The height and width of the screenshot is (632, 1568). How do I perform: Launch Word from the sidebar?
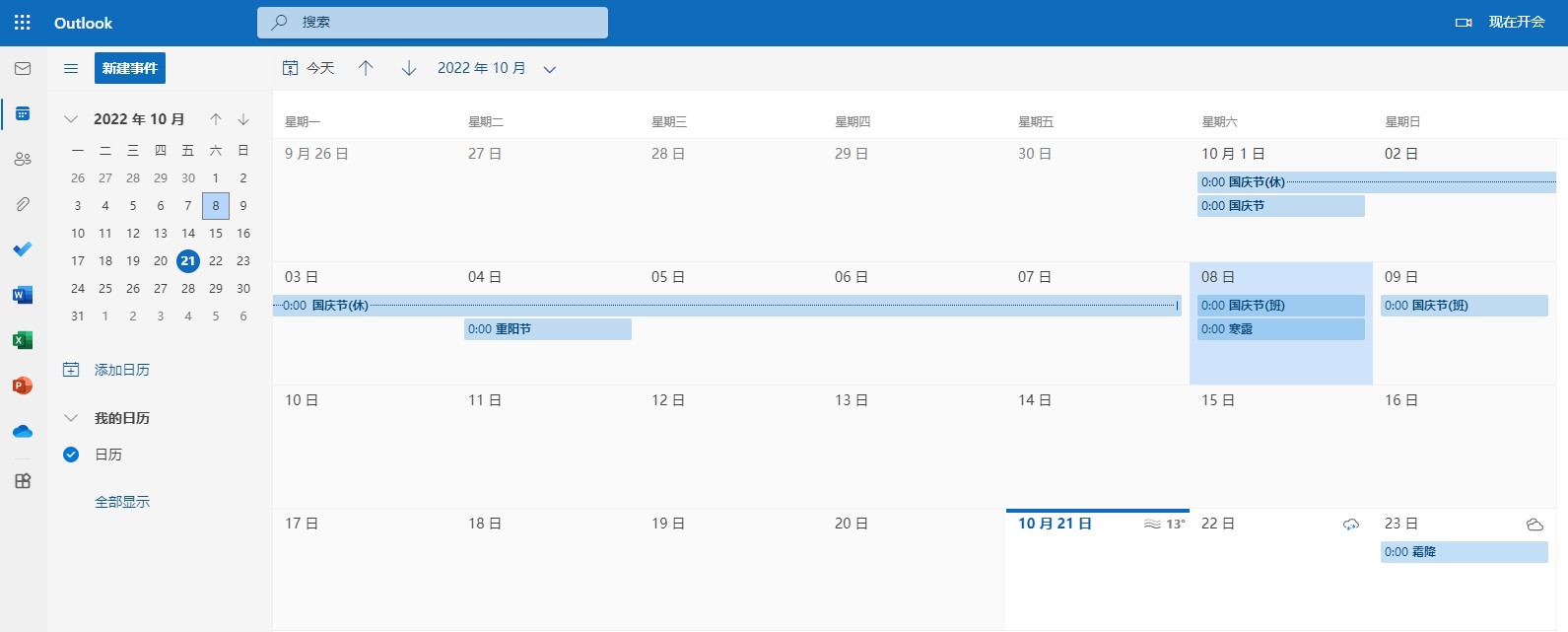click(x=23, y=295)
